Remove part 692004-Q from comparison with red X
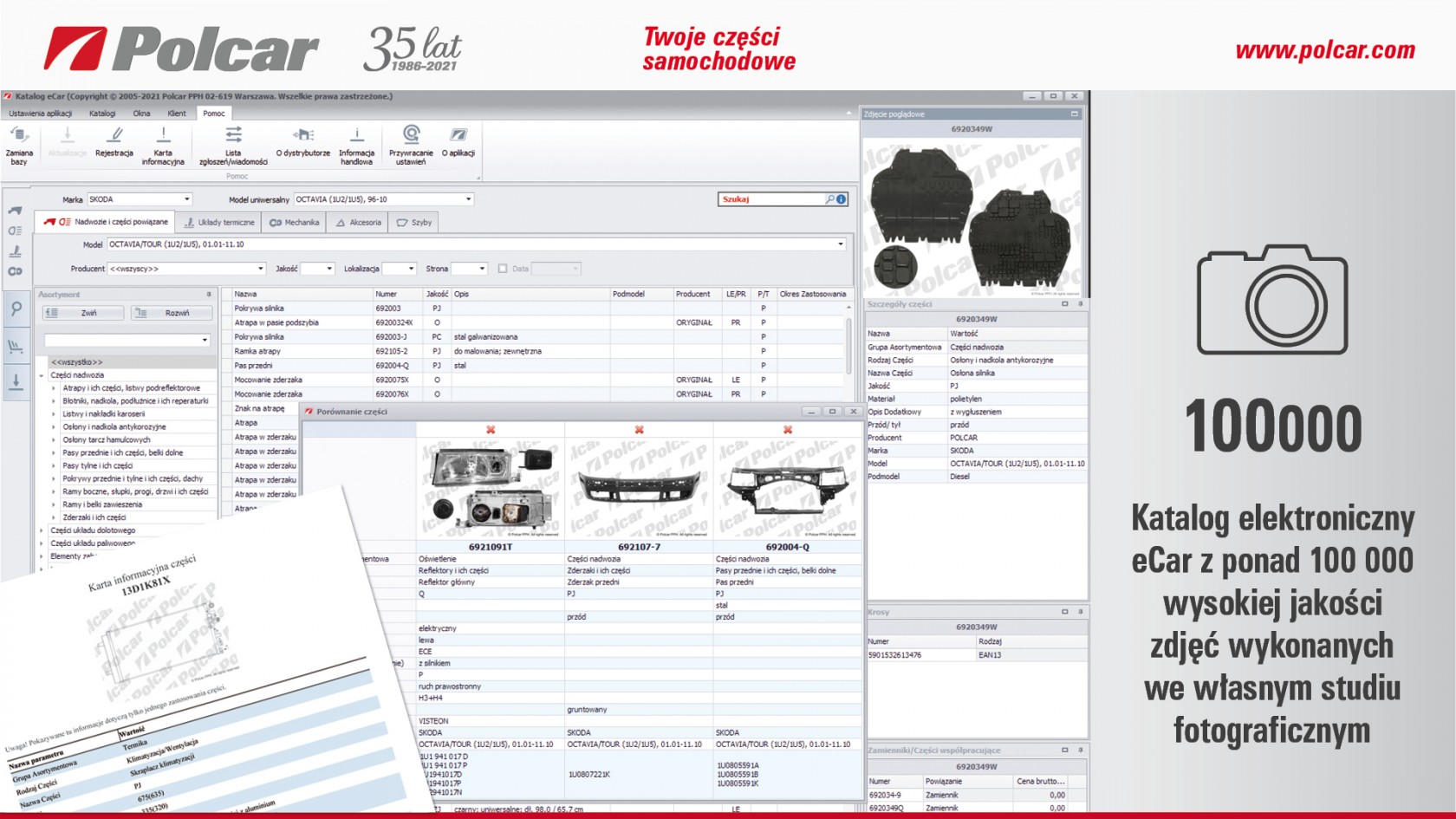This screenshot has width=1456, height=819. [787, 430]
